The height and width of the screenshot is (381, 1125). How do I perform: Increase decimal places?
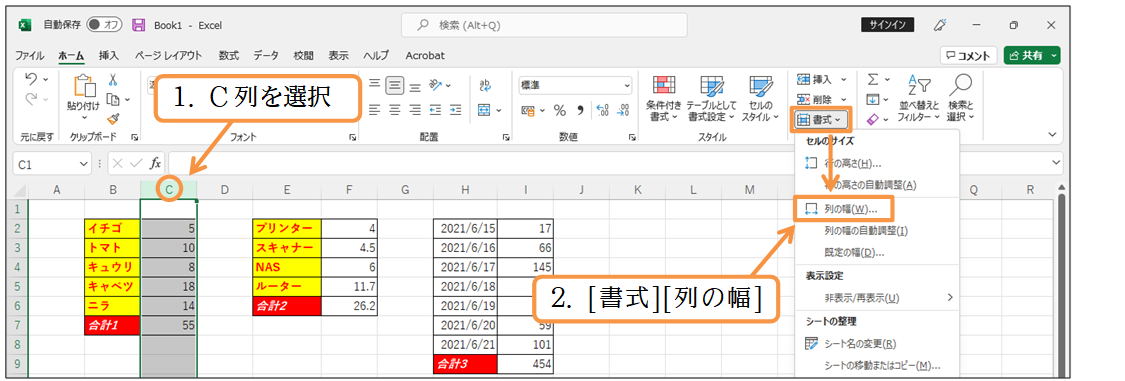pos(603,110)
